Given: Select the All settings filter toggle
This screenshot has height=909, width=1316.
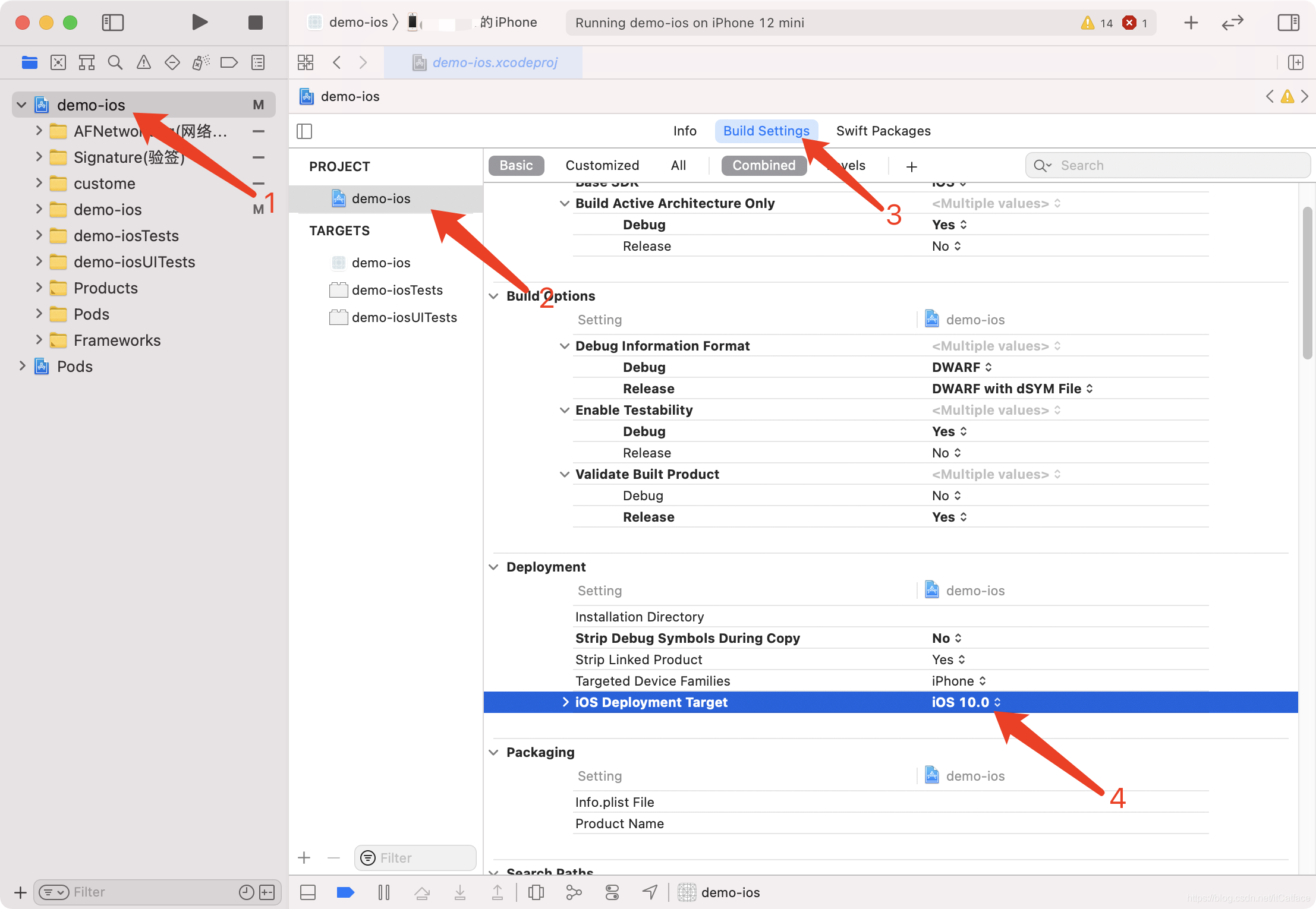Looking at the screenshot, I should [678, 166].
